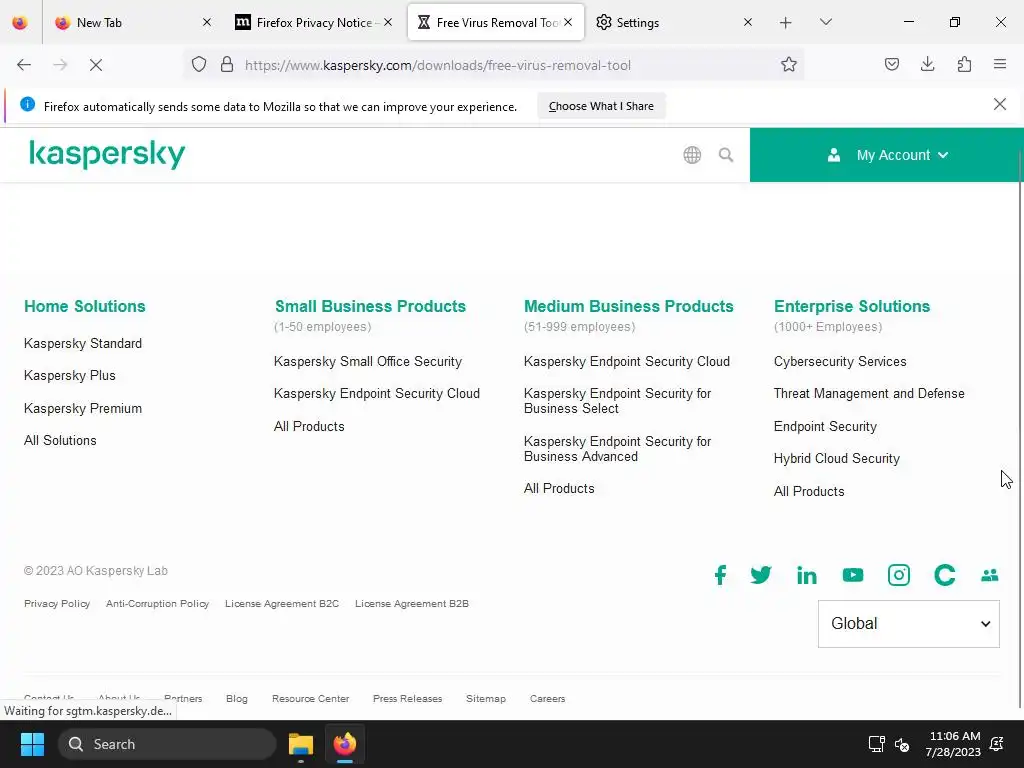Screen dimensions: 1024x768
Task: Open Threat Management and Defense link
Action: [x=869, y=393]
